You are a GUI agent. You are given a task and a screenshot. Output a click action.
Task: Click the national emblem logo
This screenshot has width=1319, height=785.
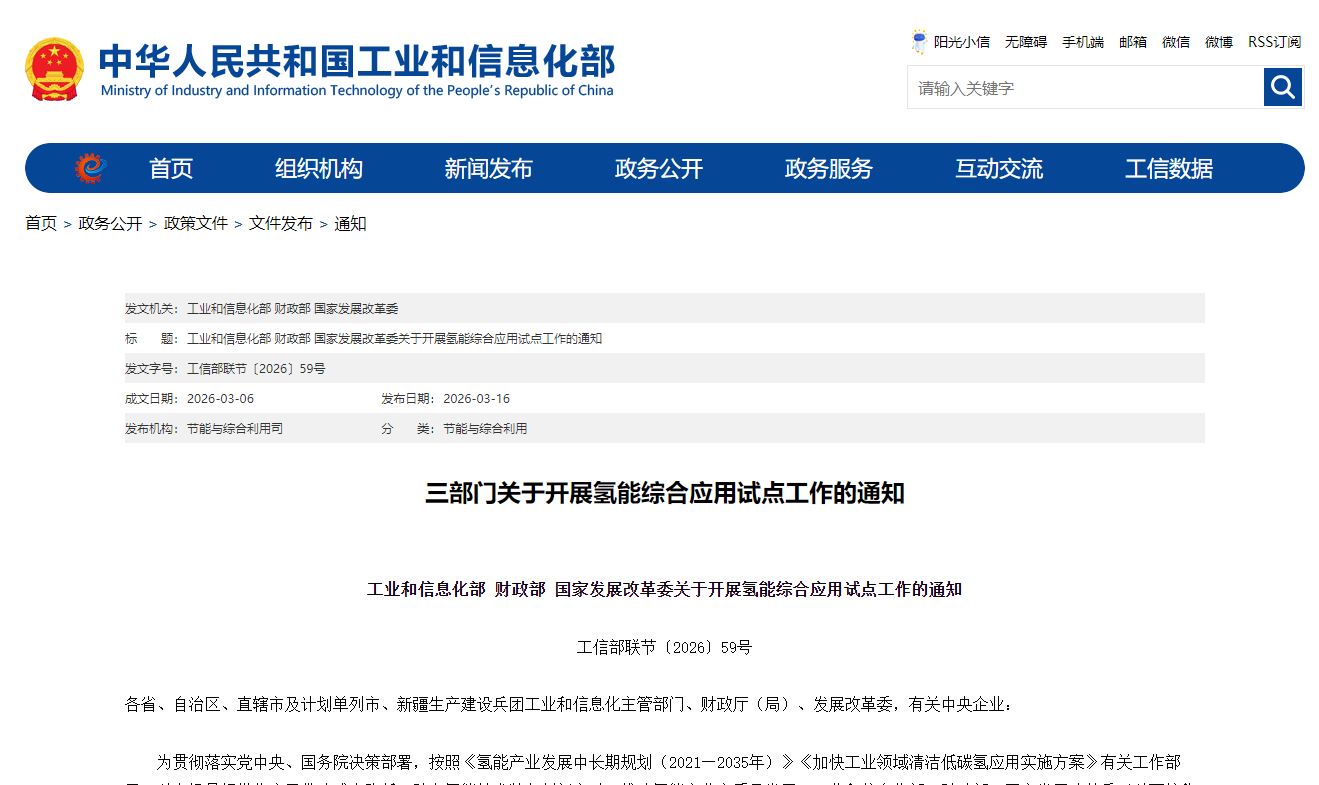pos(54,69)
